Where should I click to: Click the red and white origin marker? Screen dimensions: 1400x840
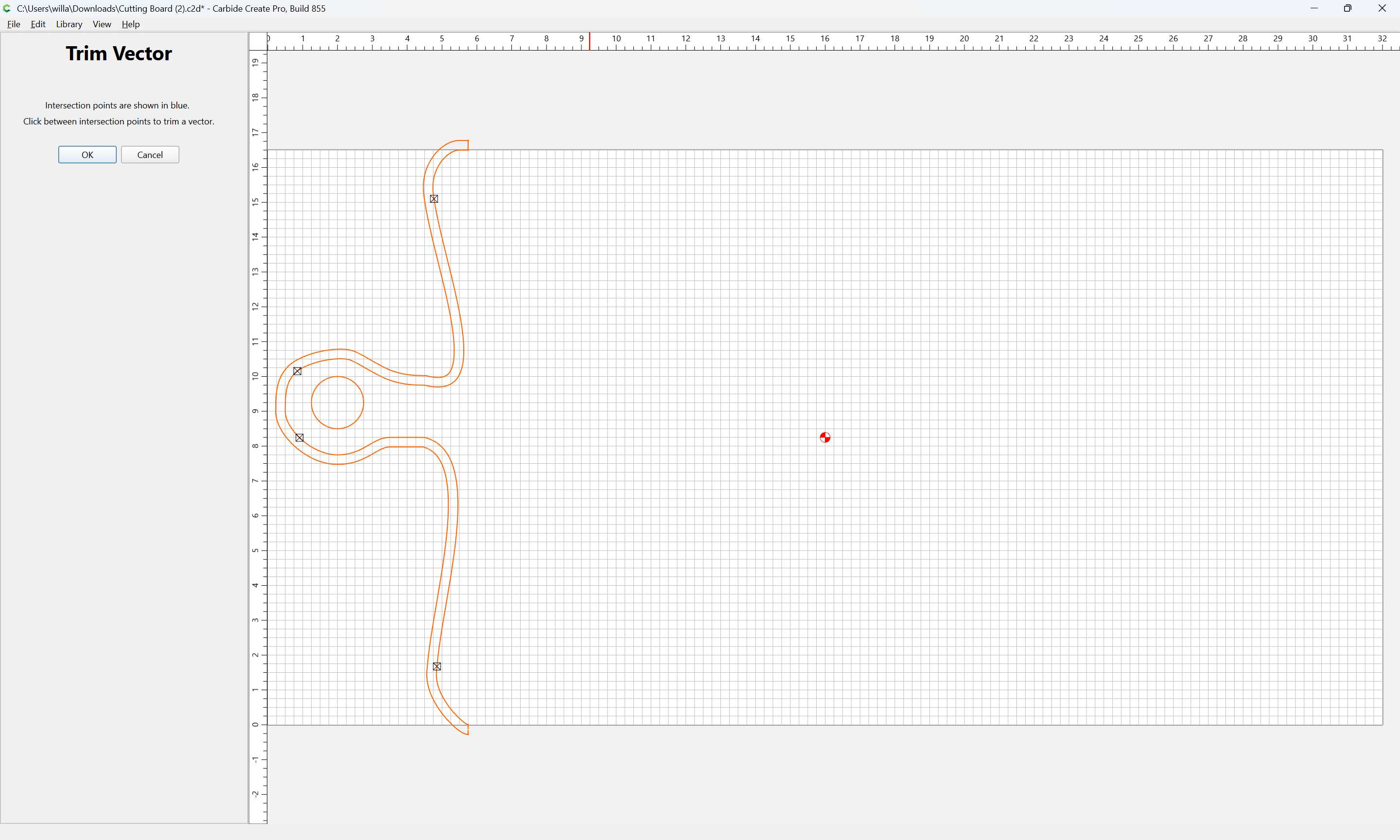(825, 437)
